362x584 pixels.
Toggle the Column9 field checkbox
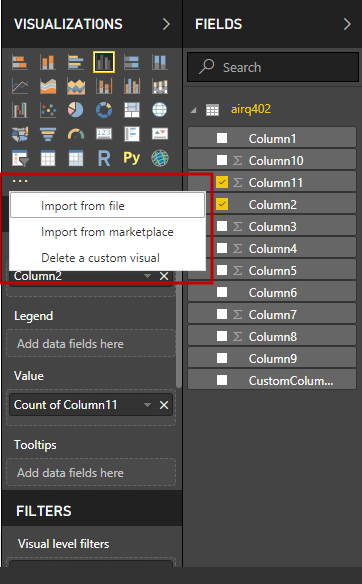(222, 358)
